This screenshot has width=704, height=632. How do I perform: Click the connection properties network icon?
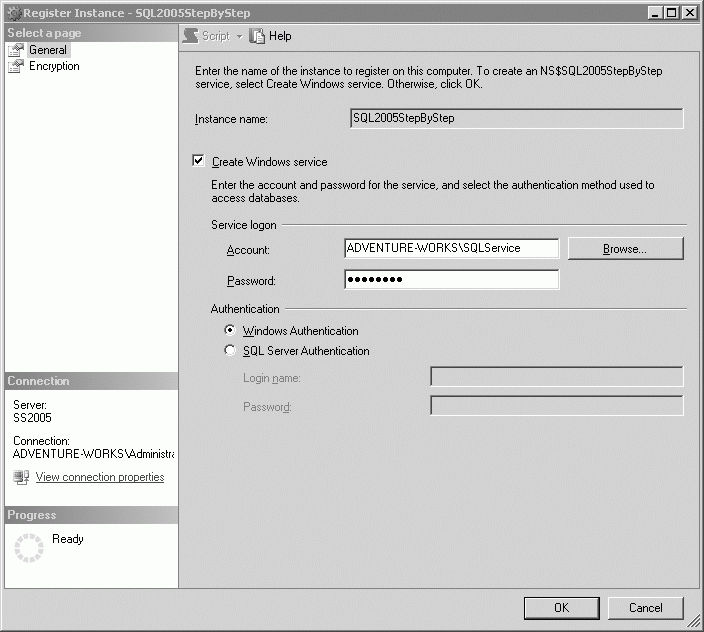click(21, 477)
